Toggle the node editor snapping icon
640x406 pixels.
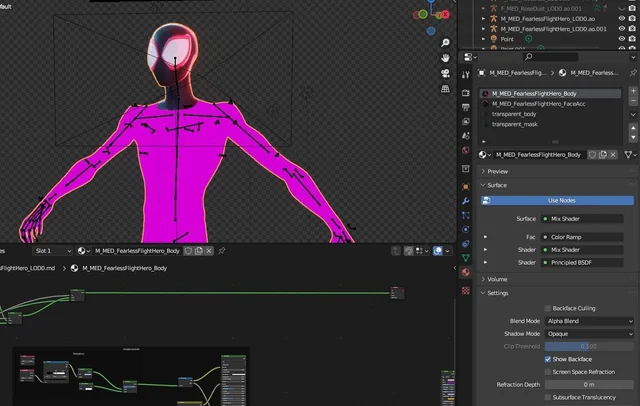[408, 251]
